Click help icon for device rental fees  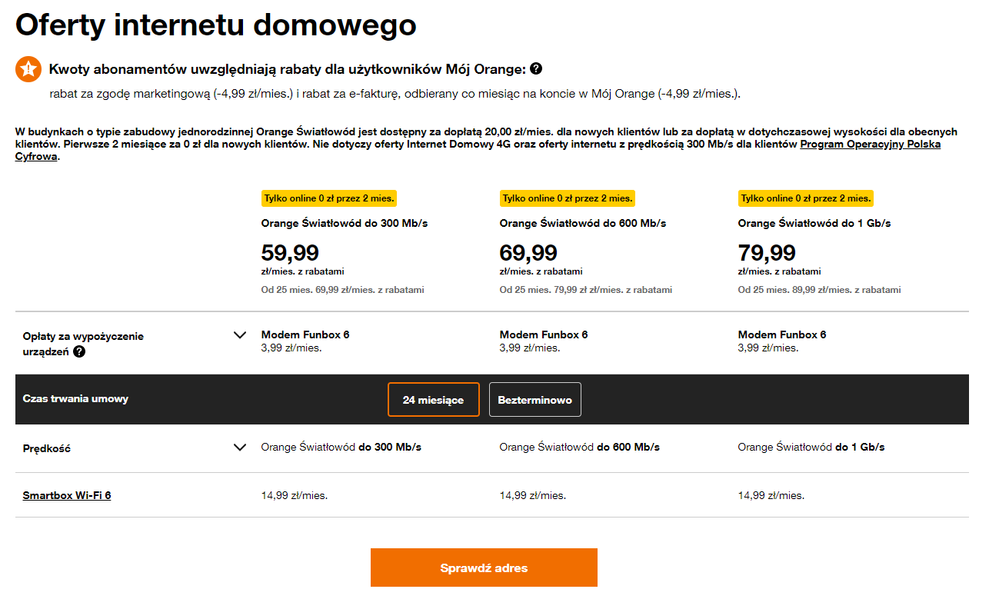79,351
